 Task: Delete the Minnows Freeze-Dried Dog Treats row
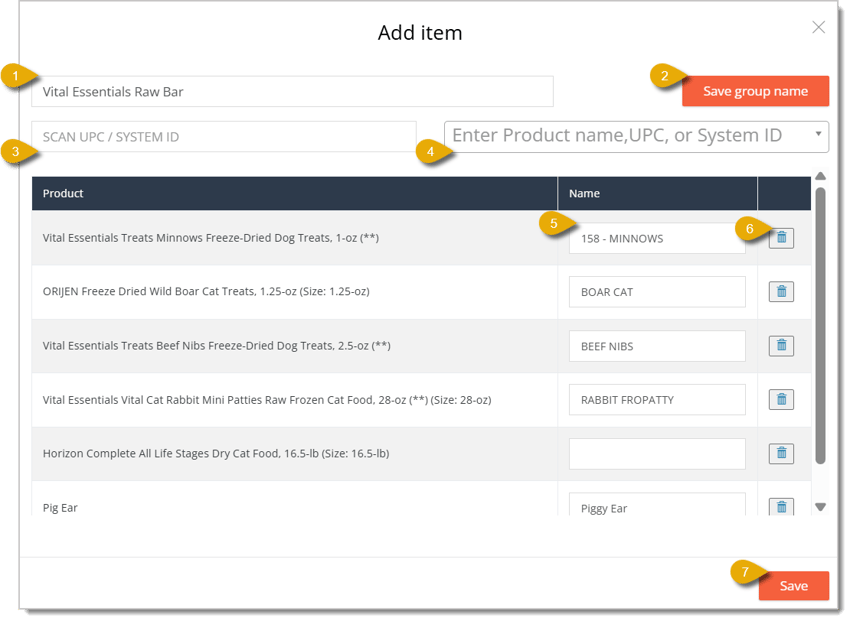click(781, 238)
